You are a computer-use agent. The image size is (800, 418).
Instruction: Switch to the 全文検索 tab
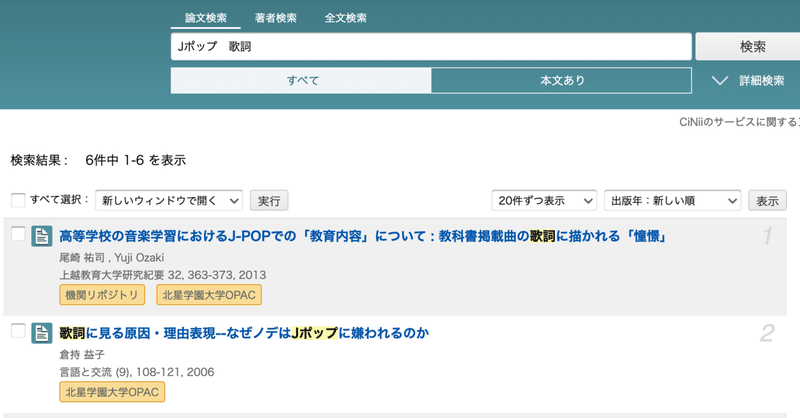pyautogui.click(x=345, y=18)
